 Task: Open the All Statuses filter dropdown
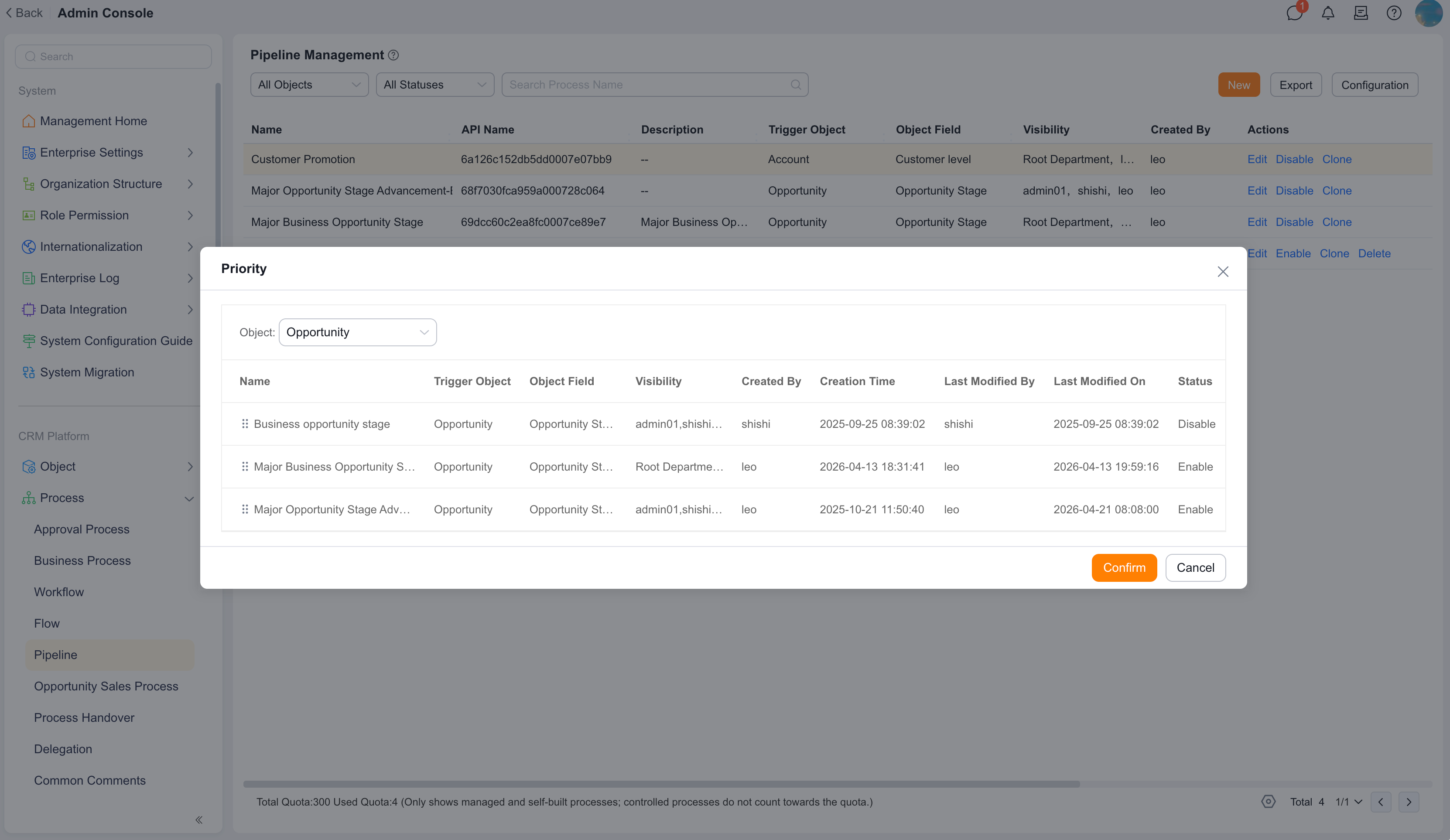tap(435, 85)
